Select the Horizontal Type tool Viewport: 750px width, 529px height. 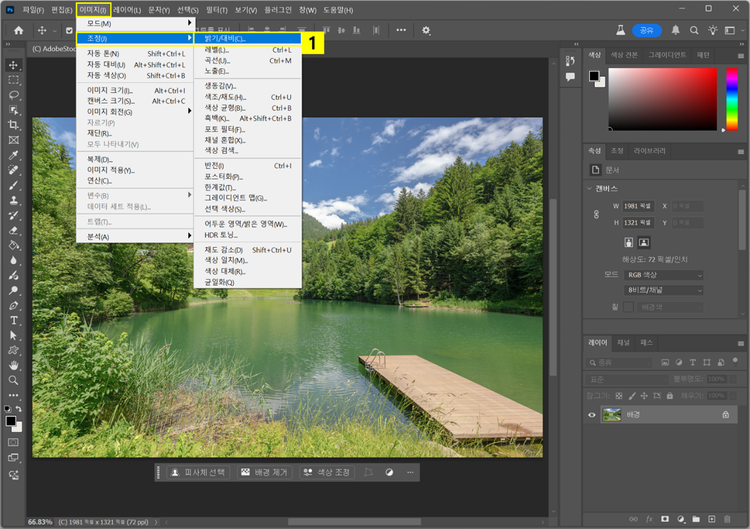click(x=14, y=320)
